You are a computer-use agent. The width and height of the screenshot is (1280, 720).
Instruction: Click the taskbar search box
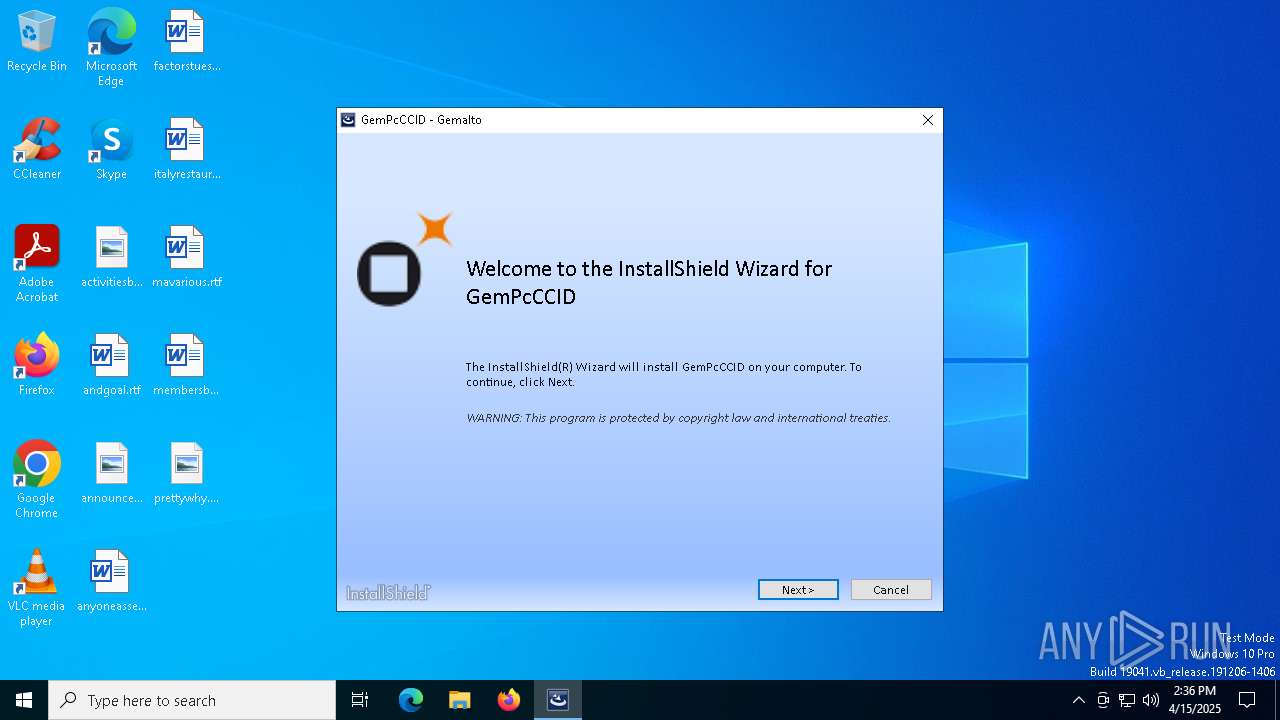[x=192, y=700]
